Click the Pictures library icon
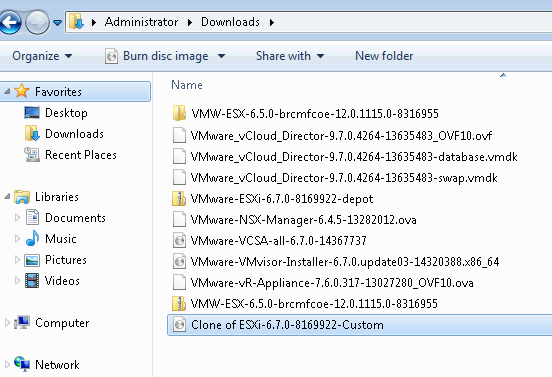Image resolution: width=552 pixels, height=377 pixels. (32, 260)
